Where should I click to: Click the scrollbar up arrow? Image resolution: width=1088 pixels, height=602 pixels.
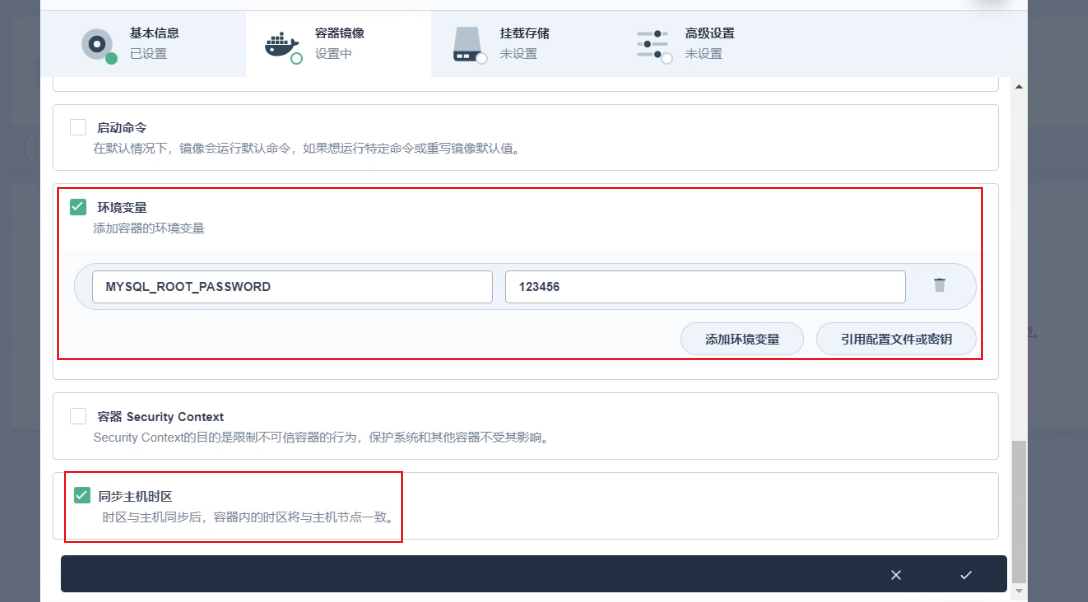(x=1019, y=87)
